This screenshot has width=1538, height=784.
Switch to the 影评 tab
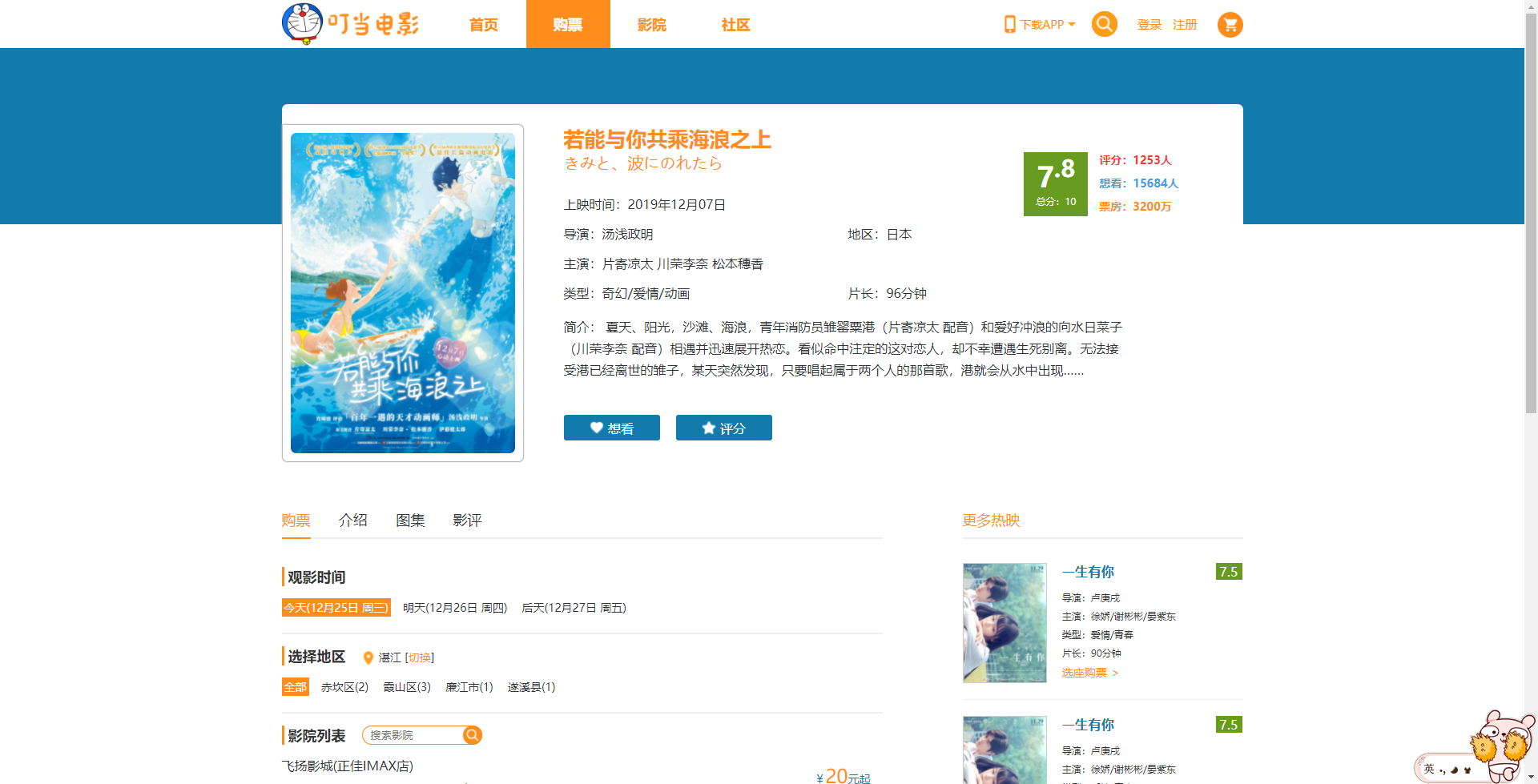click(x=467, y=521)
